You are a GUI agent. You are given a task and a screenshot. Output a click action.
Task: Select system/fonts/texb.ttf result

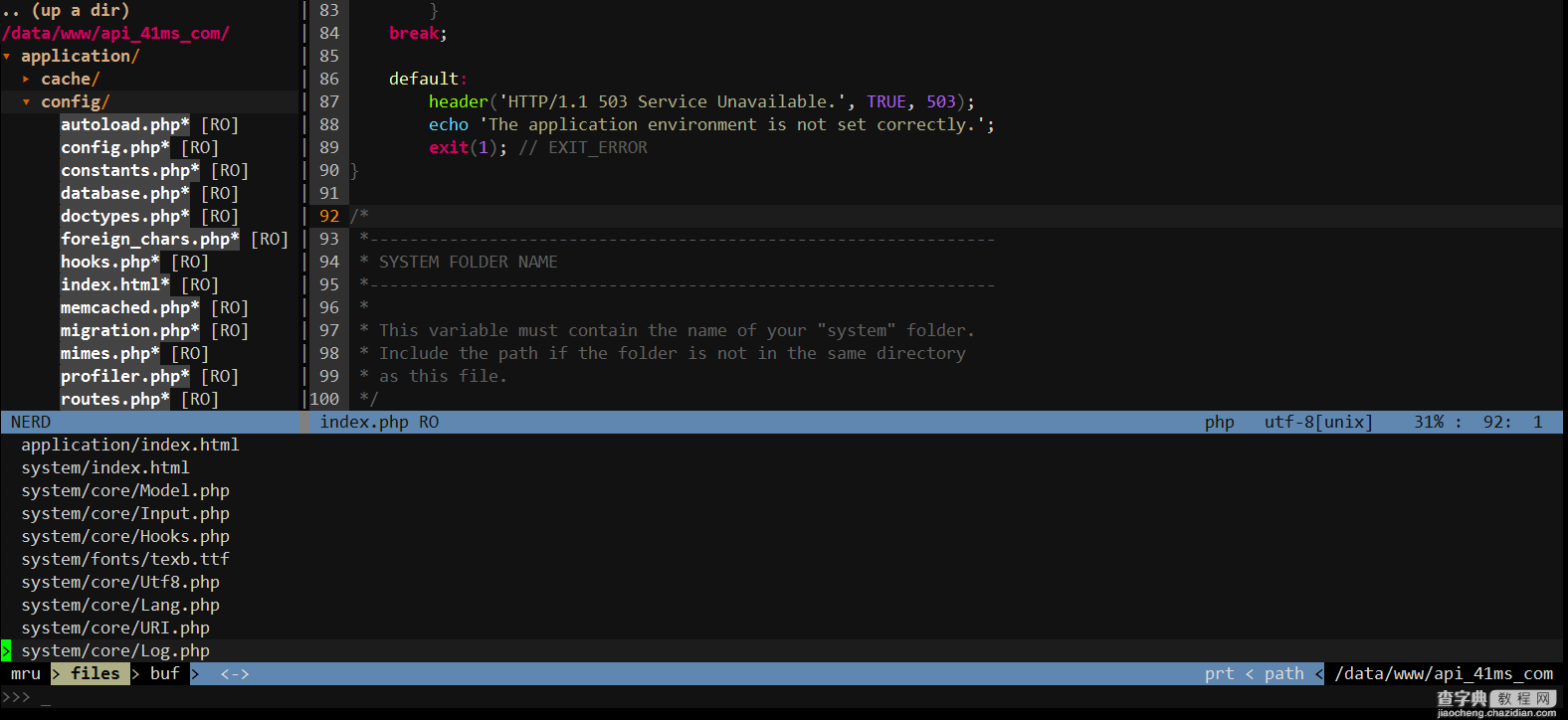click(125, 560)
